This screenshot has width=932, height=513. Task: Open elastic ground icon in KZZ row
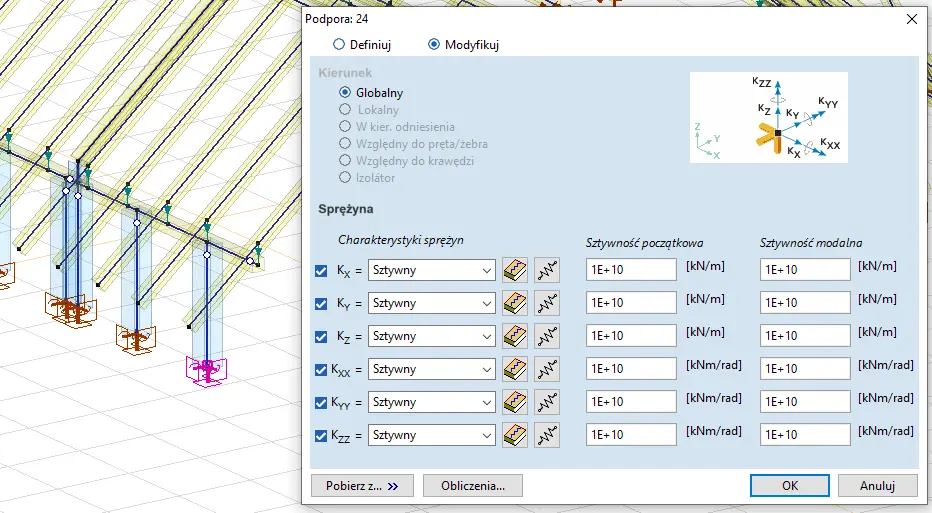[x=514, y=435]
